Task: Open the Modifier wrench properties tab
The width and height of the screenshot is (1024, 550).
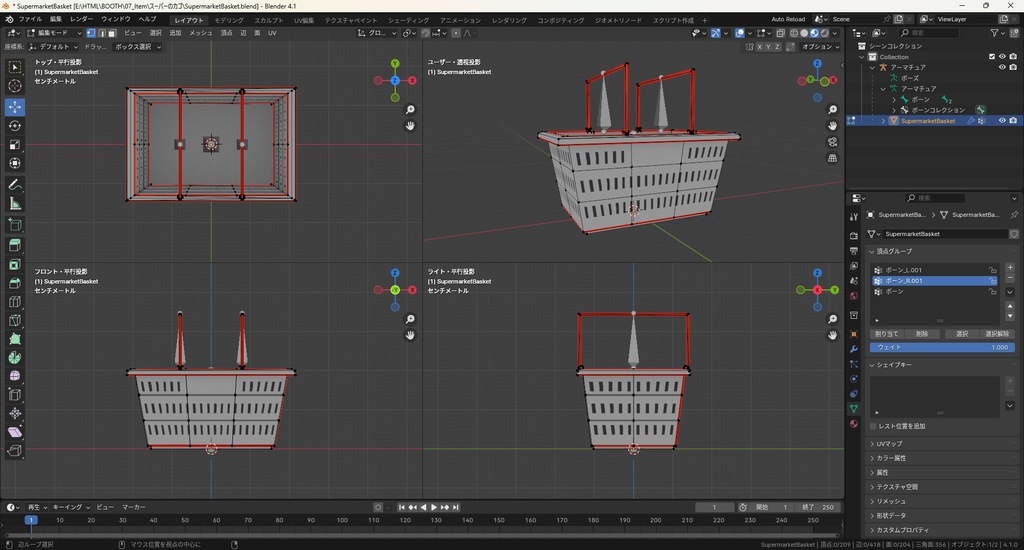Action: (853, 350)
